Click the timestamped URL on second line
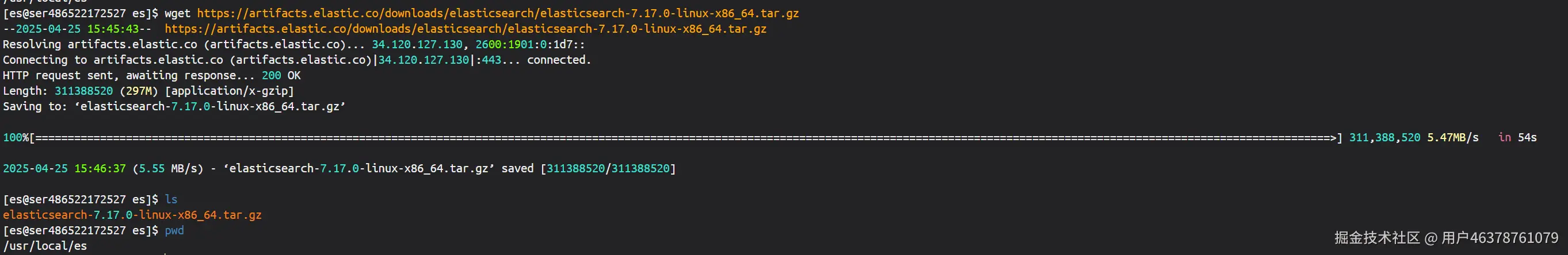The image size is (1568, 255). pos(466,29)
